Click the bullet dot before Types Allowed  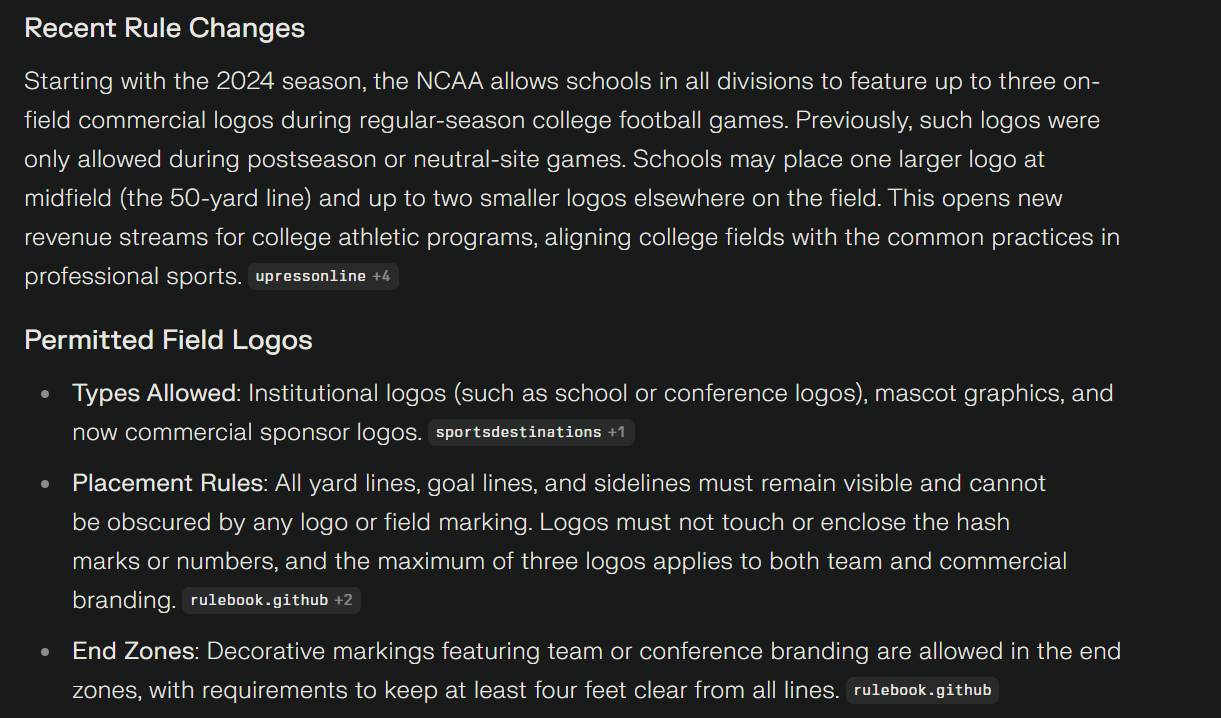45,395
